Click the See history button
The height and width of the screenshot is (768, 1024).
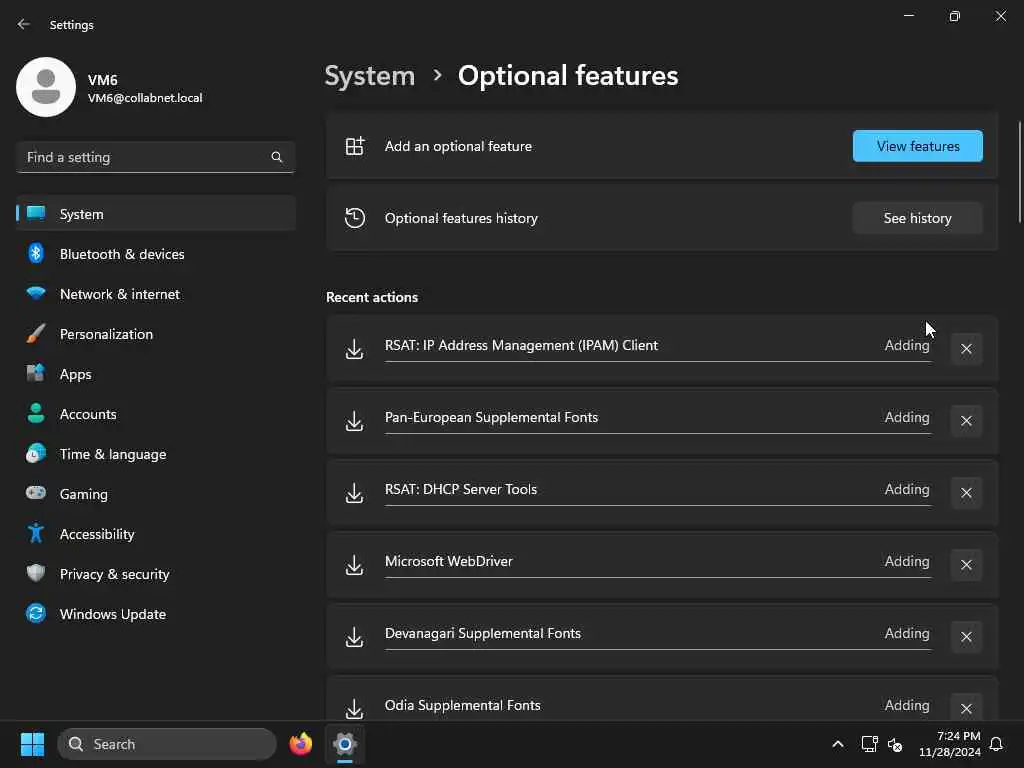pyautogui.click(x=917, y=218)
